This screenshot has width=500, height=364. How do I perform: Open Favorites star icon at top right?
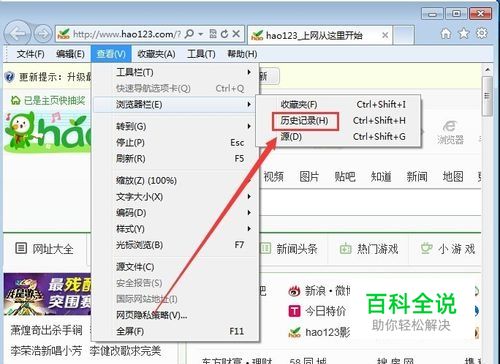coord(464,33)
